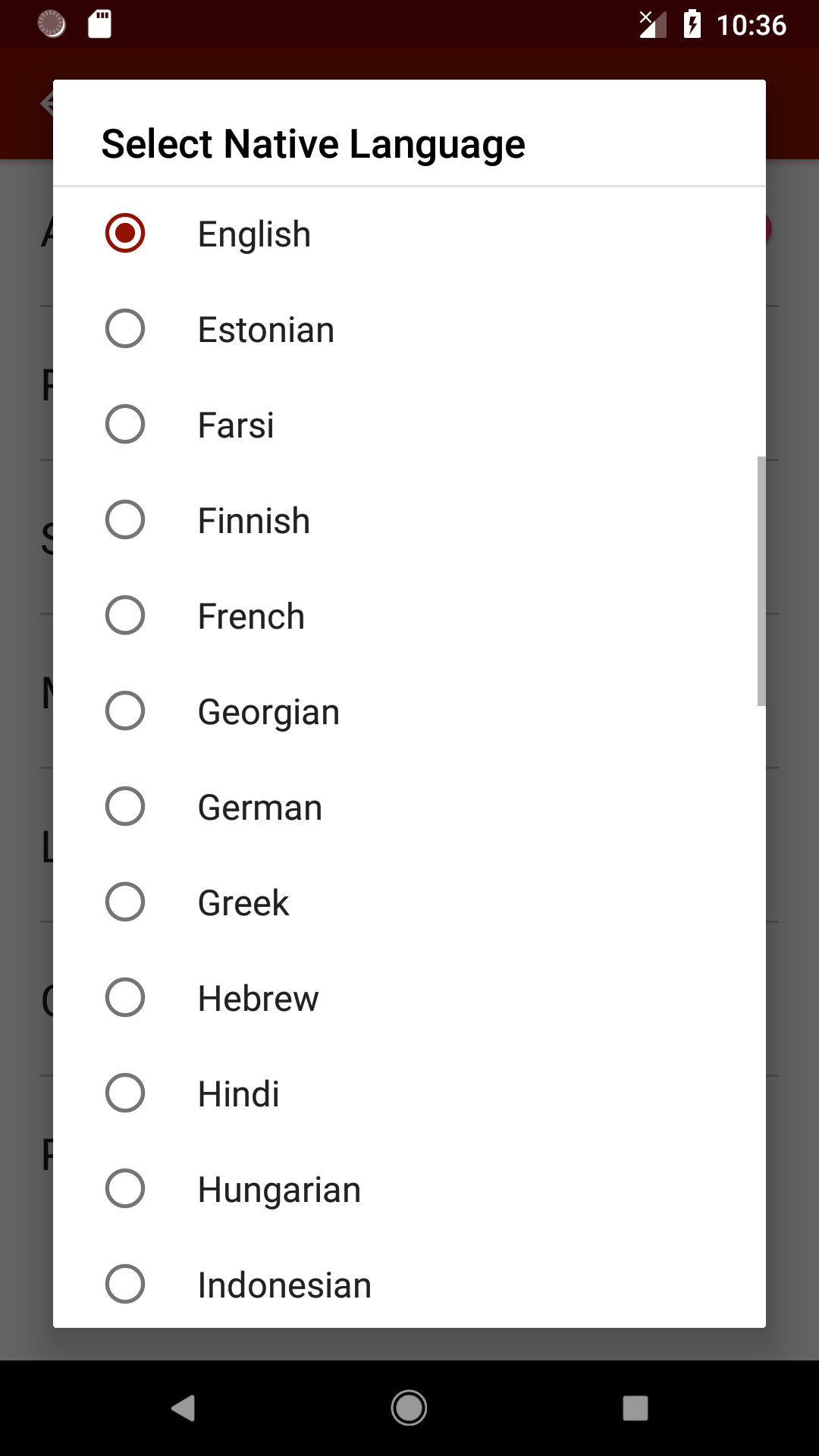Tap the Hindi language label
The width and height of the screenshot is (819, 1456).
click(x=238, y=1094)
